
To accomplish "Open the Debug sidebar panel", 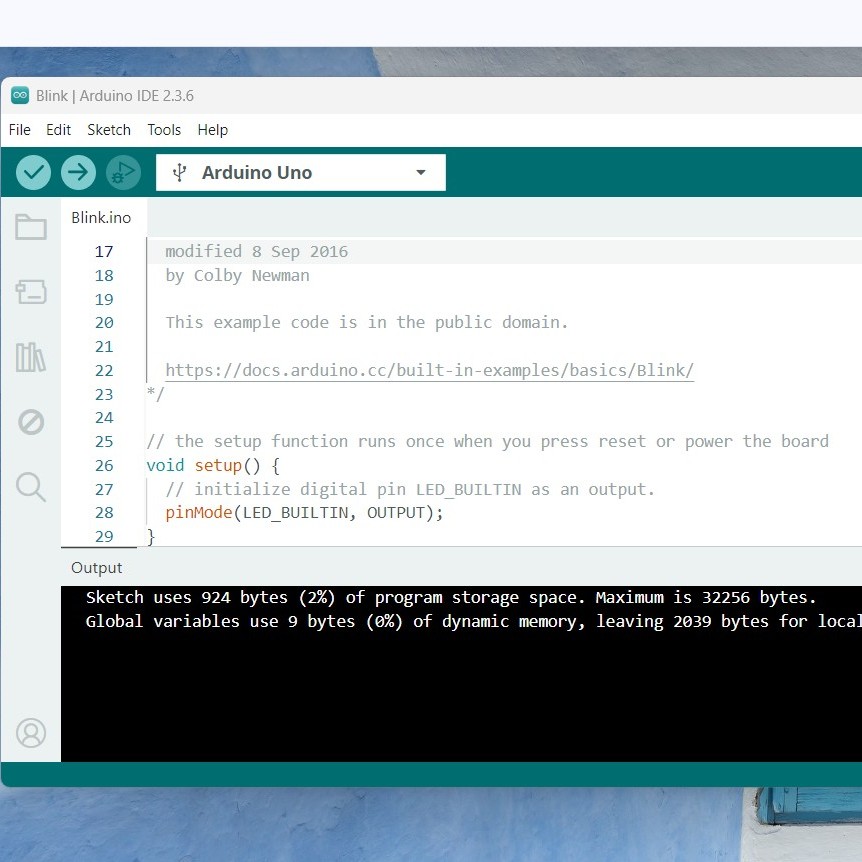I will [x=30, y=422].
